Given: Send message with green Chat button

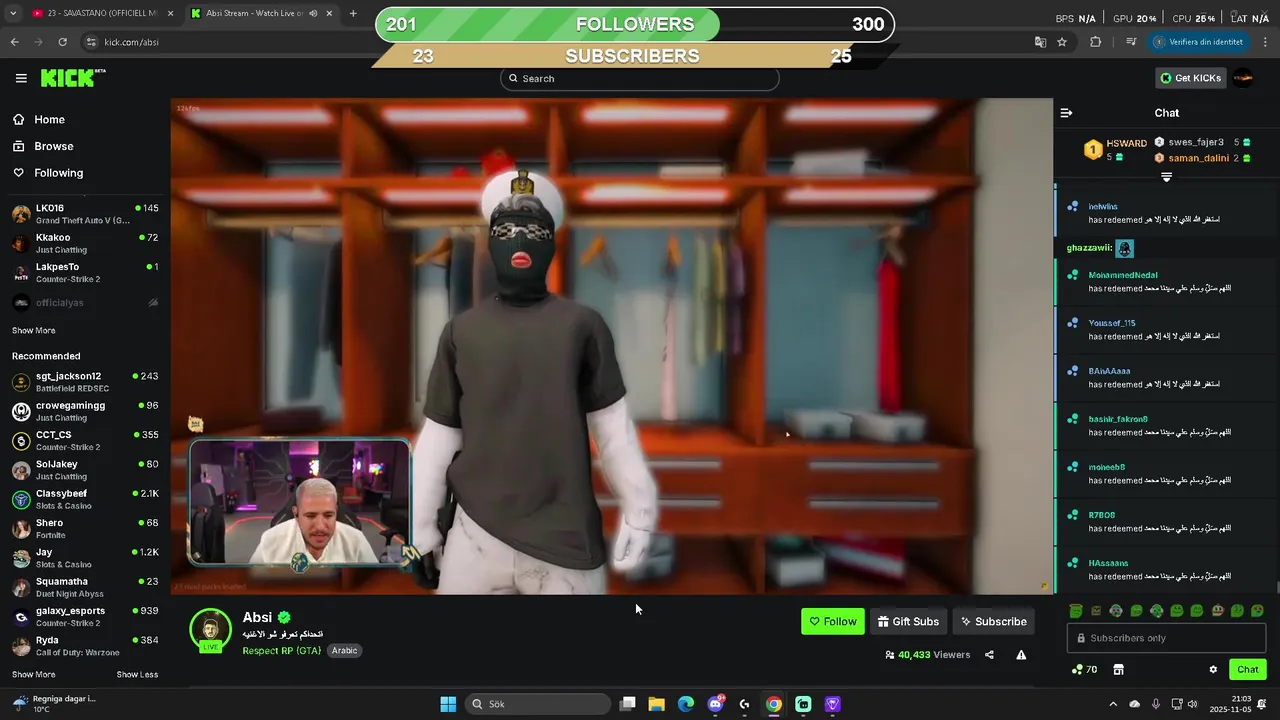Looking at the screenshot, I should pyautogui.click(x=1247, y=670).
